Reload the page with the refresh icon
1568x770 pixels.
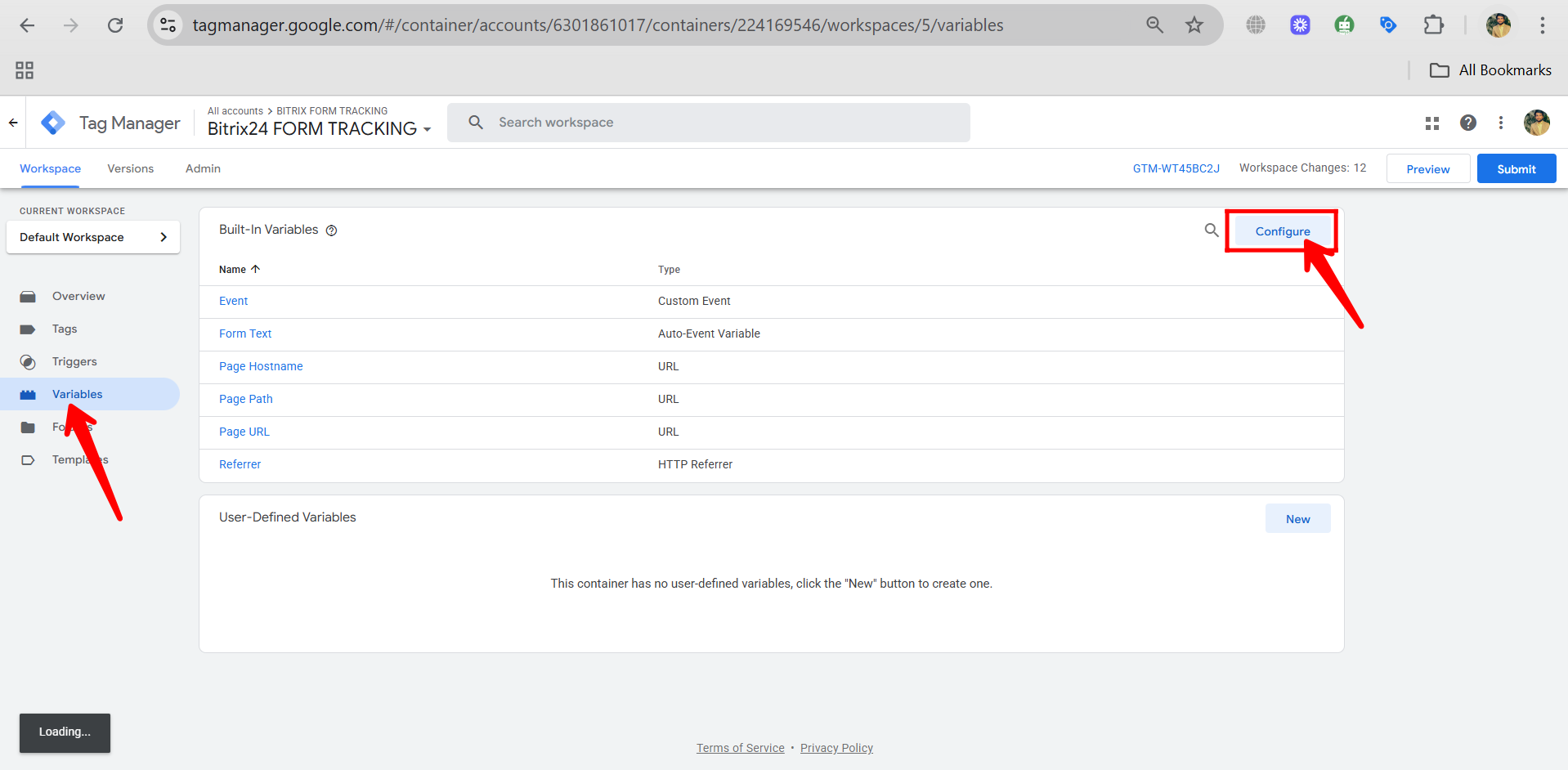click(x=115, y=25)
